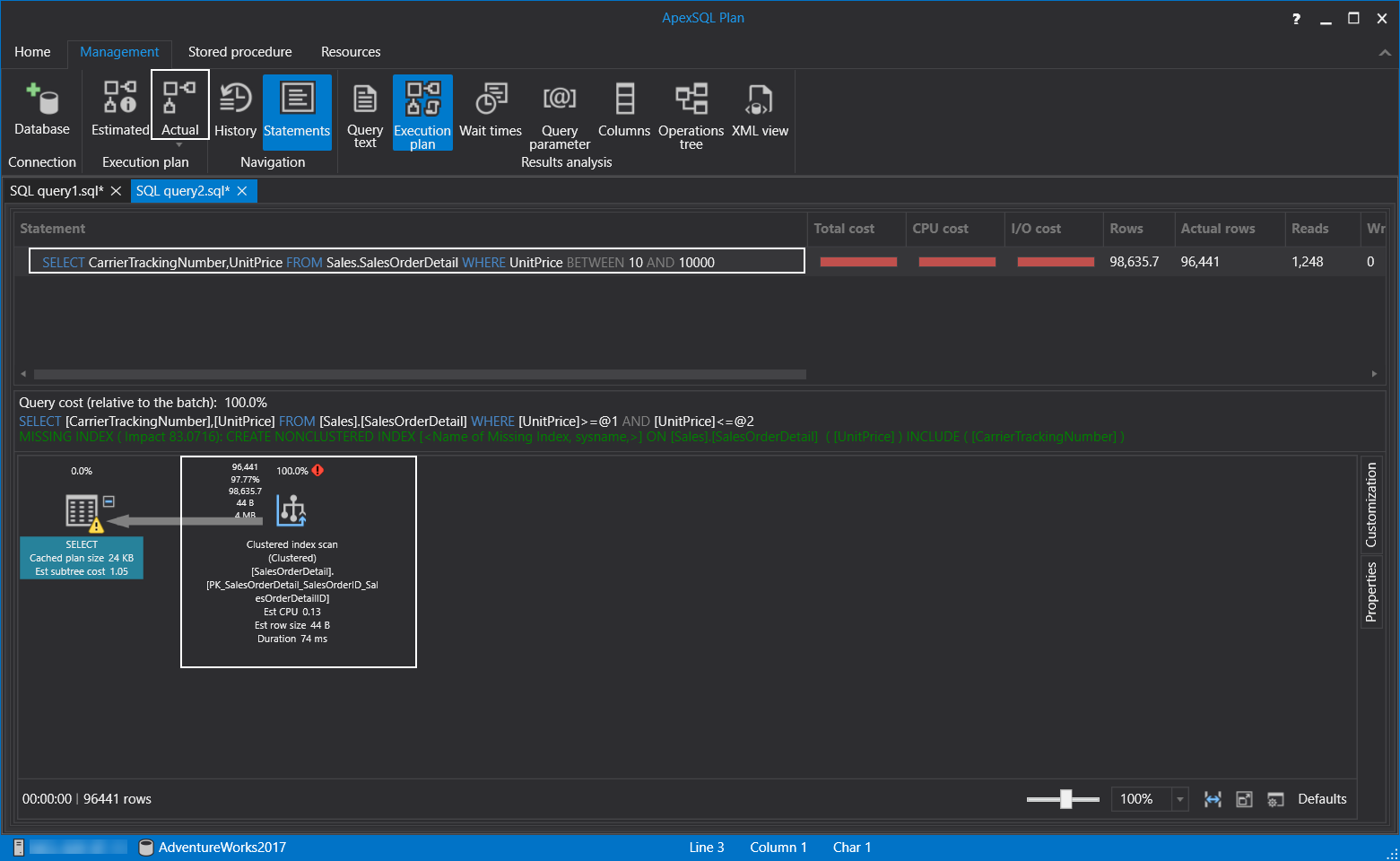Adjust the plan zoom slider handle
This screenshot has height=861, width=1400.
point(1065,799)
